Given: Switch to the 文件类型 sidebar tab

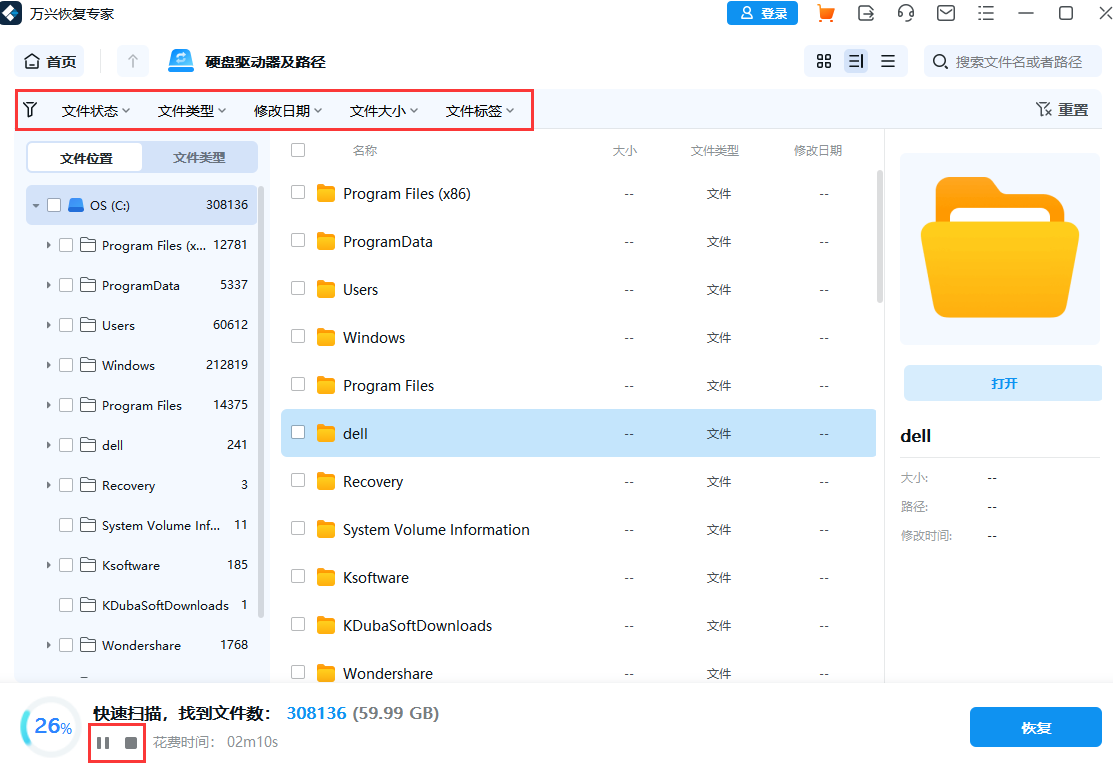Looking at the screenshot, I should click(x=198, y=157).
